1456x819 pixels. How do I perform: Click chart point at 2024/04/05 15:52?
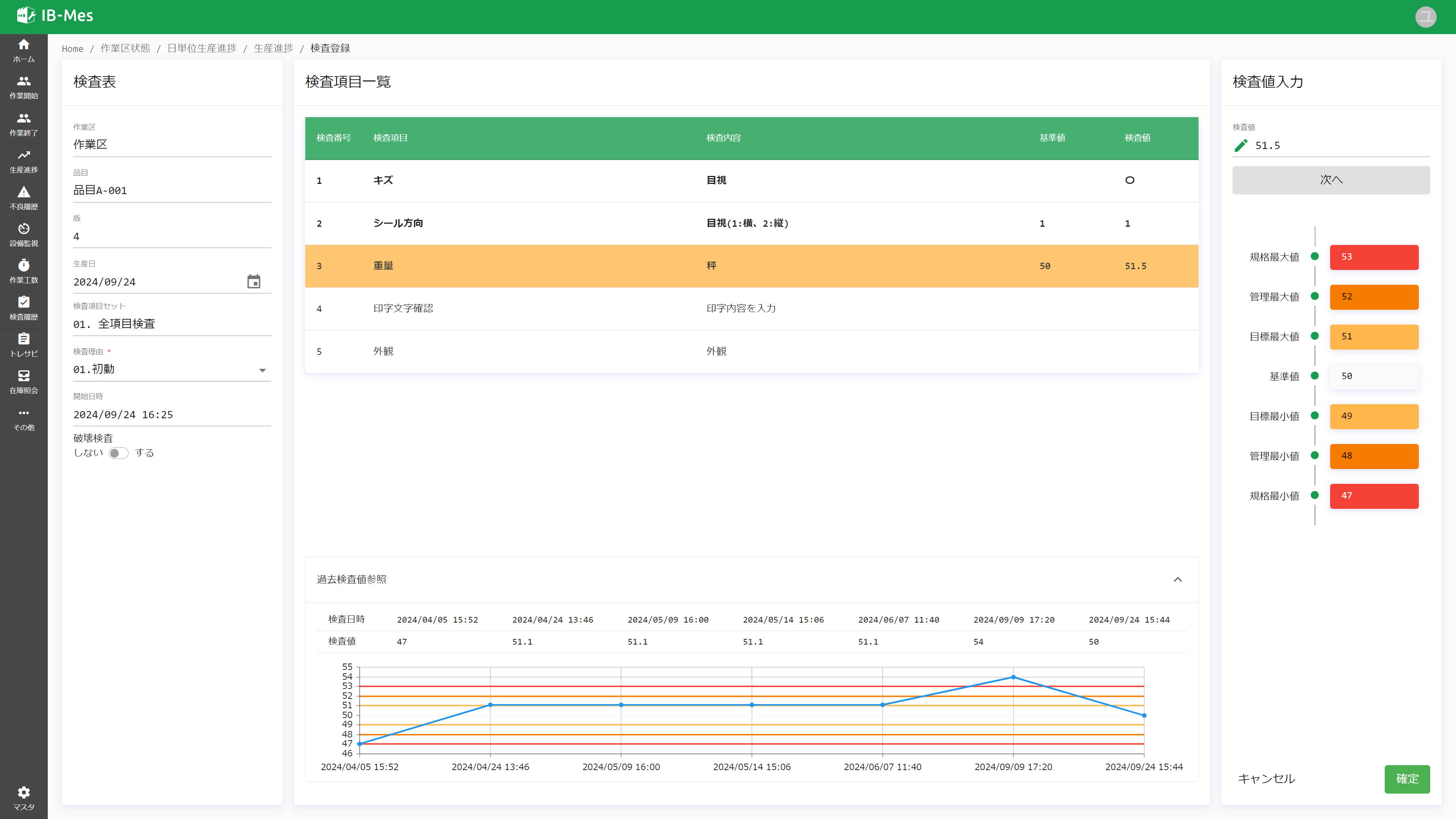click(360, 744)
